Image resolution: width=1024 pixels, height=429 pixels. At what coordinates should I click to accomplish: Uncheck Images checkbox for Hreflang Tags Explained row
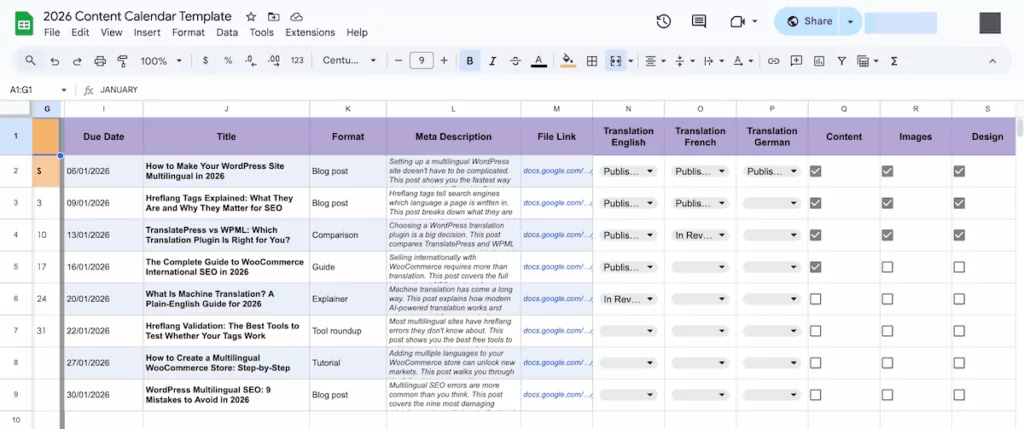[887, 203]
